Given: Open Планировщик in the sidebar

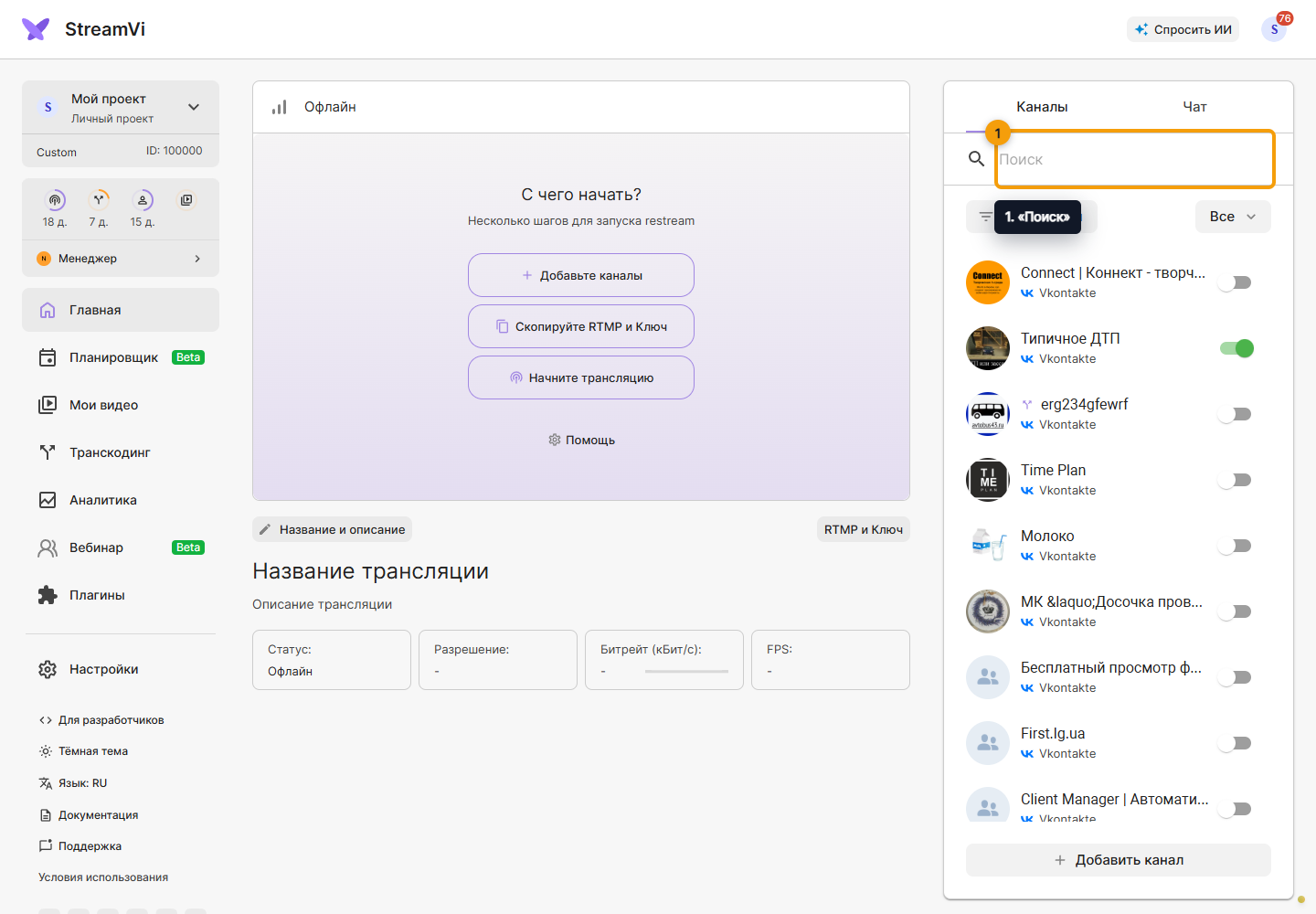Looking at the screenshot, I should click(x=121, y=357).
